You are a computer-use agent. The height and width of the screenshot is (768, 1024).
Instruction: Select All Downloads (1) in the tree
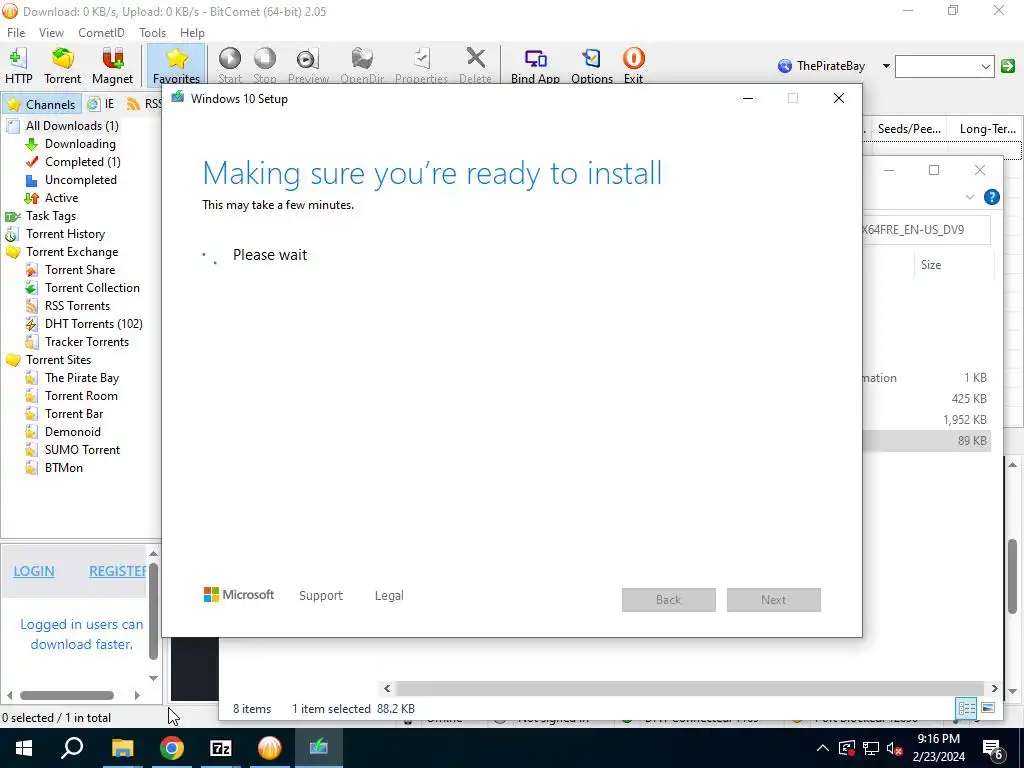[72, 125]
